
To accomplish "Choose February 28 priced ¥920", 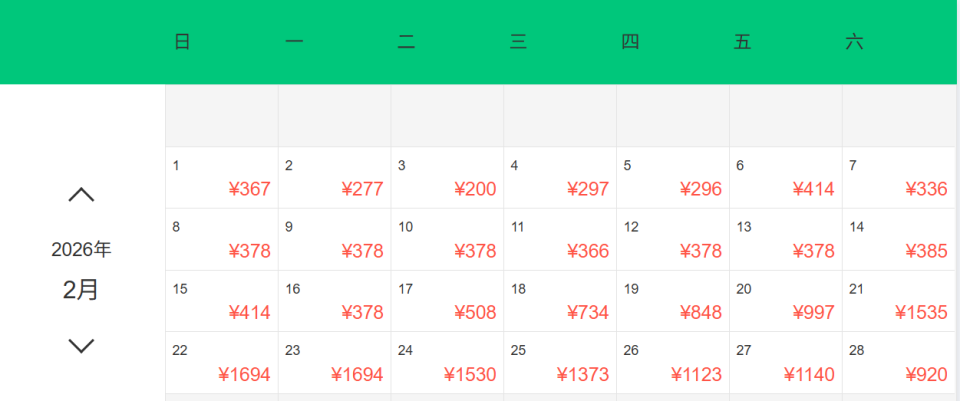I will (x=899, y=363).
